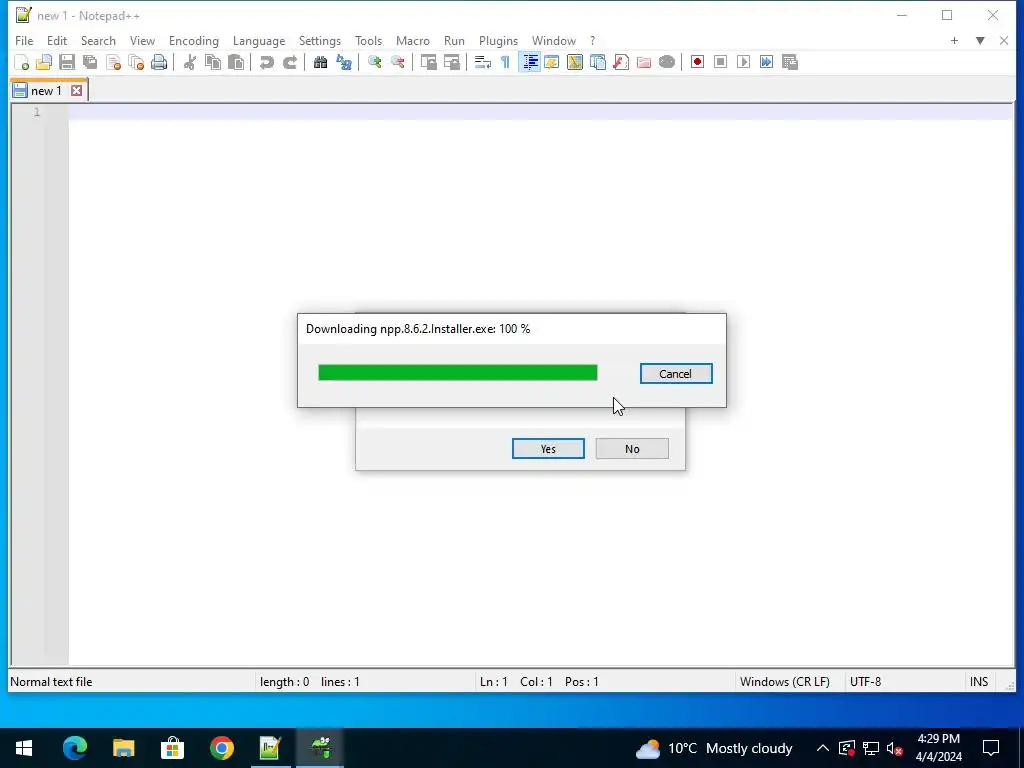The width and height of the screenshot is (1024, 768).
Task: Open the question mark help menu
Action: pos(592,40)
